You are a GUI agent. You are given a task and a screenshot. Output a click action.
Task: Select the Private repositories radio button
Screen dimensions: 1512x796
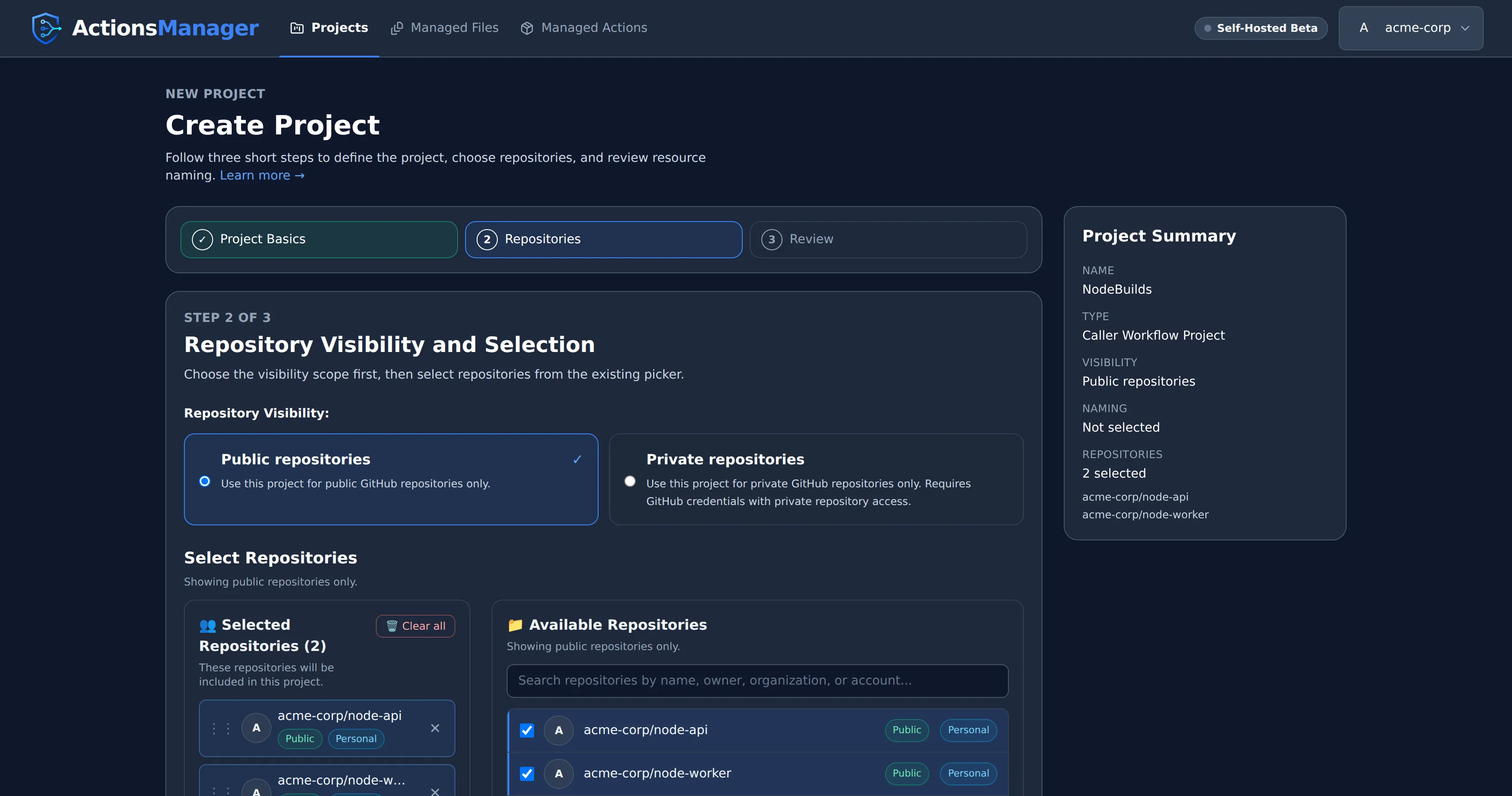(630, 481)
